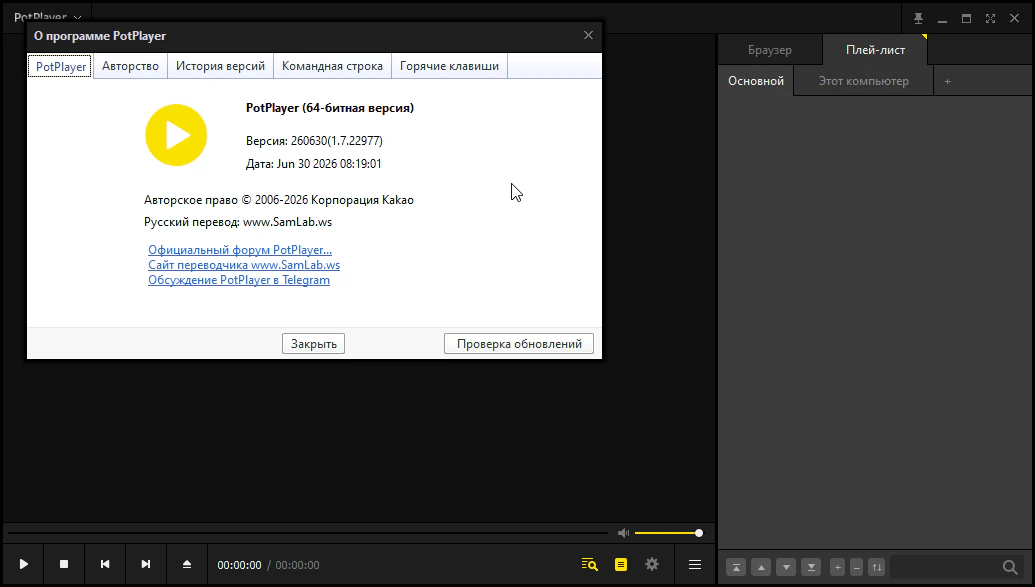Open the control panel gear icon
Viewport: 1035px width, 587px height.
click(x=652, y=565)
